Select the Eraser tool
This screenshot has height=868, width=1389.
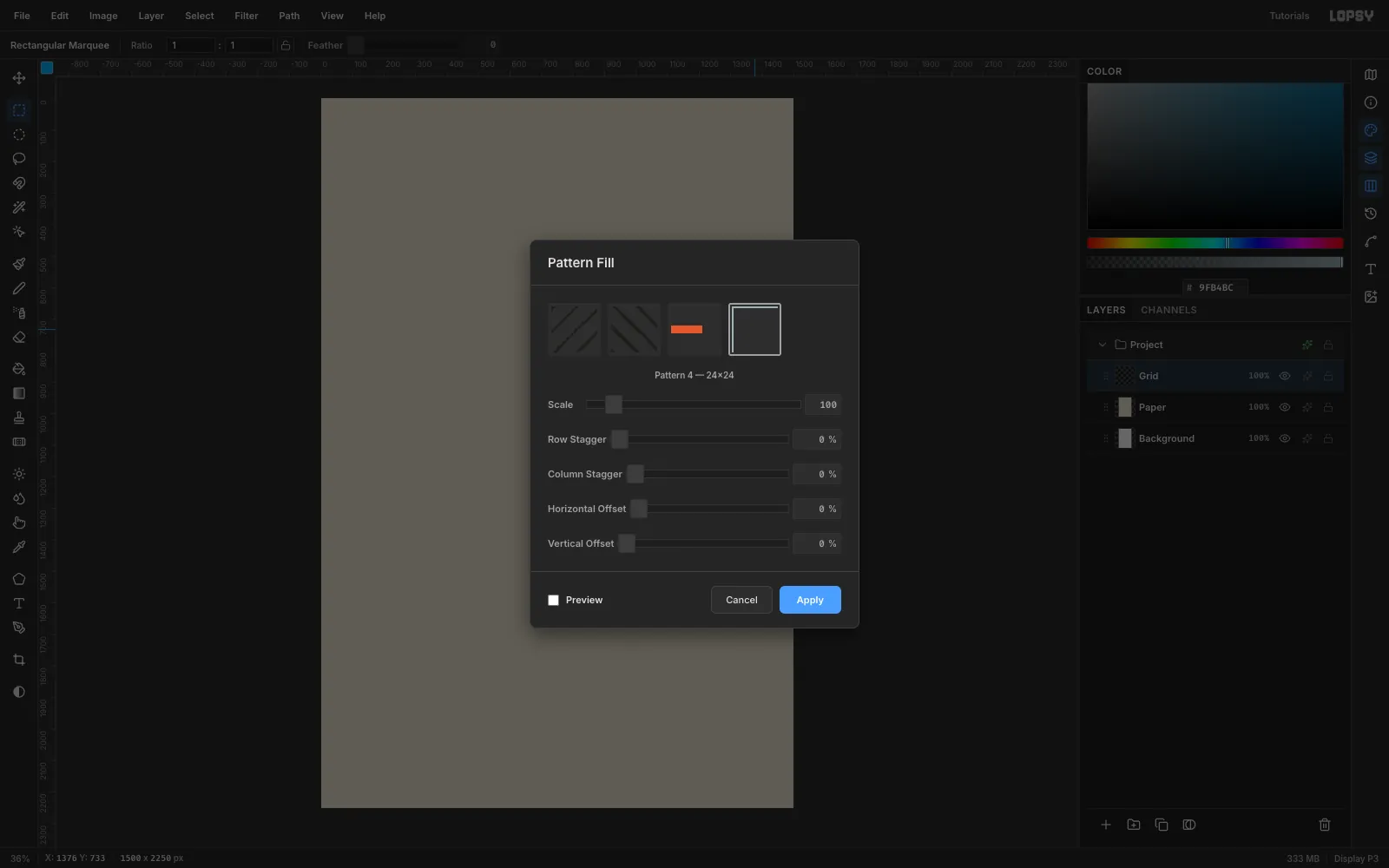pyautogui.click(x=19, y=337)
